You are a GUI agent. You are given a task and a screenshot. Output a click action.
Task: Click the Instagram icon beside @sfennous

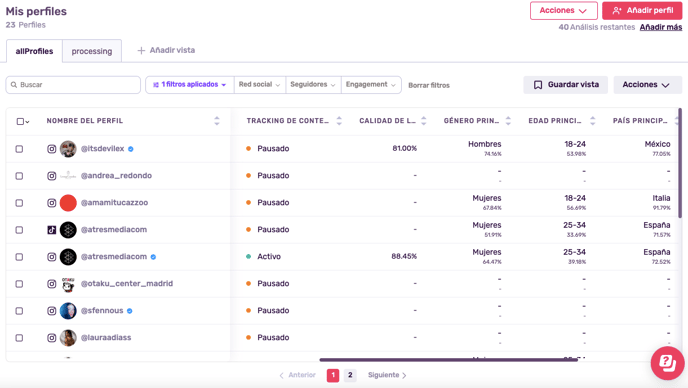52,311
